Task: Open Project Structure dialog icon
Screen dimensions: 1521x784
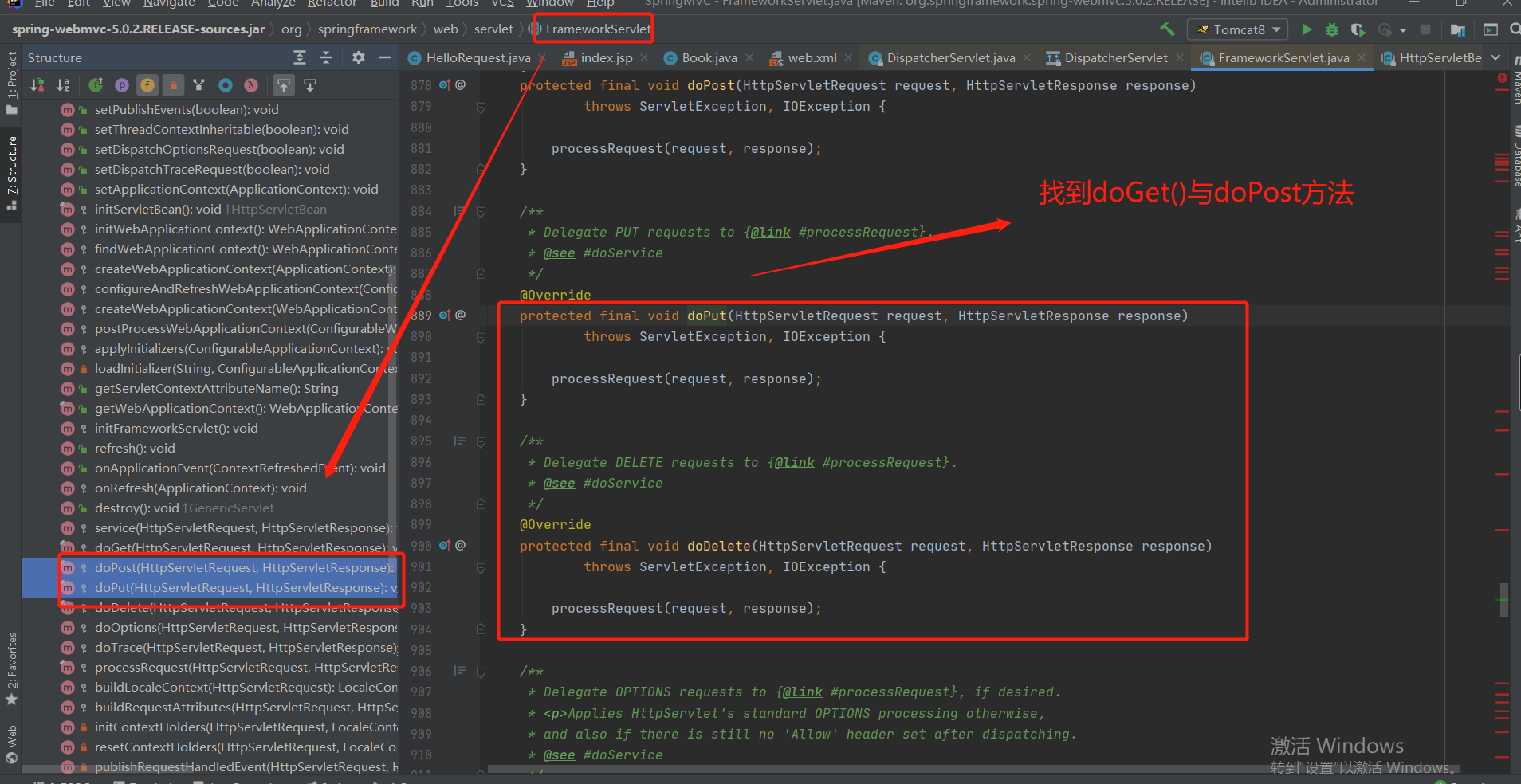Action: pyautogui.click(x=1458, y=29)
